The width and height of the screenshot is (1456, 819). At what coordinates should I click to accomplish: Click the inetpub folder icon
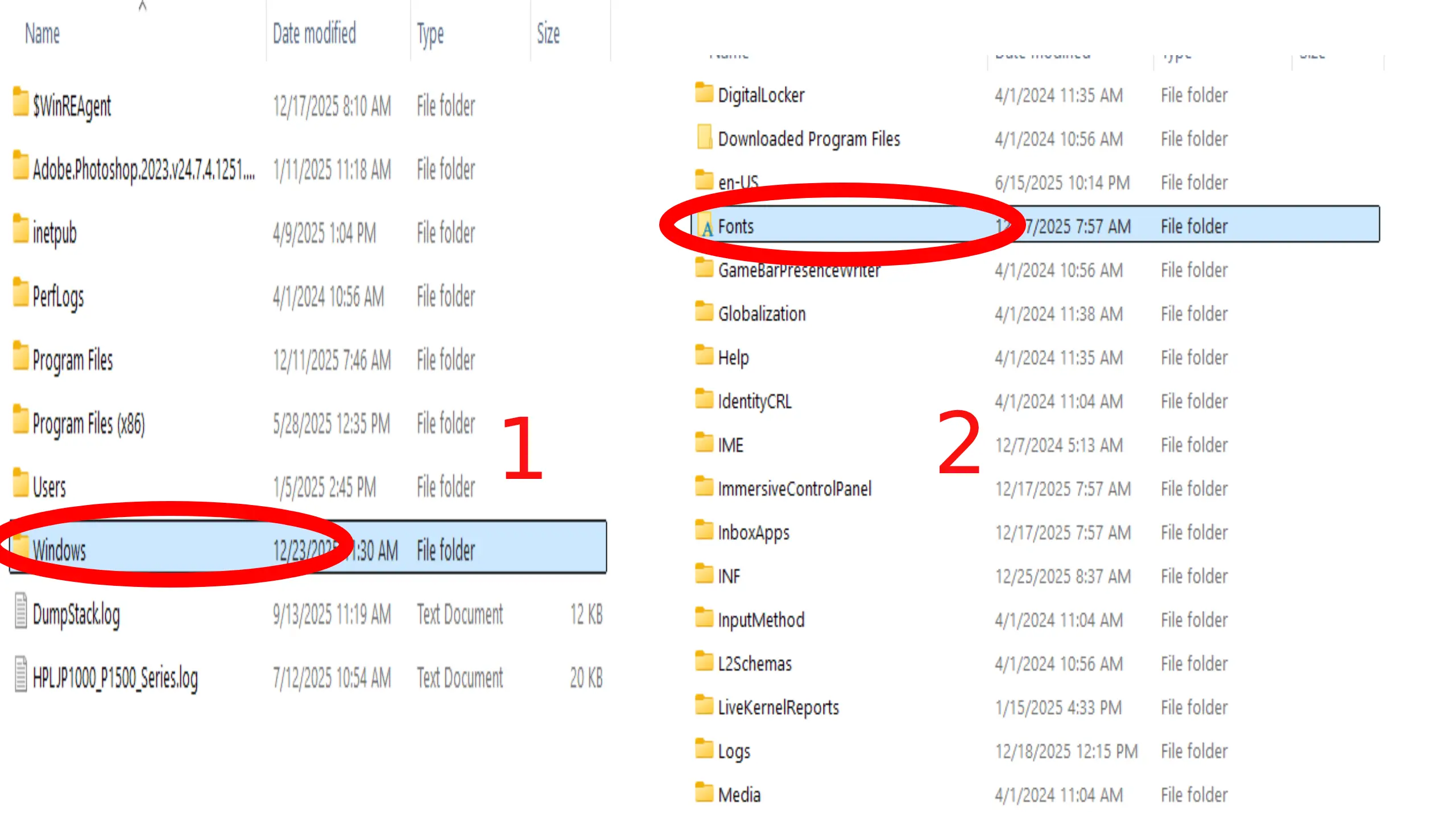tap(20, 229)
